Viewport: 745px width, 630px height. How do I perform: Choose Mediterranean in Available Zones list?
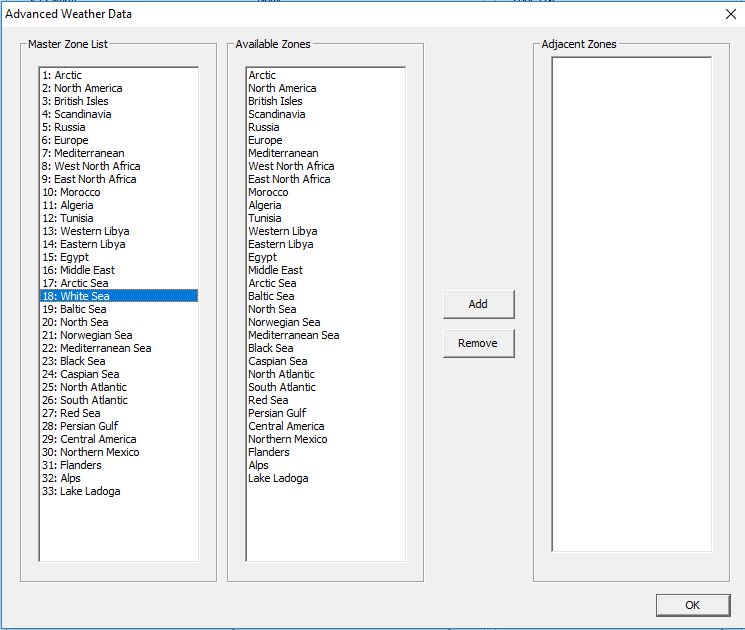click(326, 153)
